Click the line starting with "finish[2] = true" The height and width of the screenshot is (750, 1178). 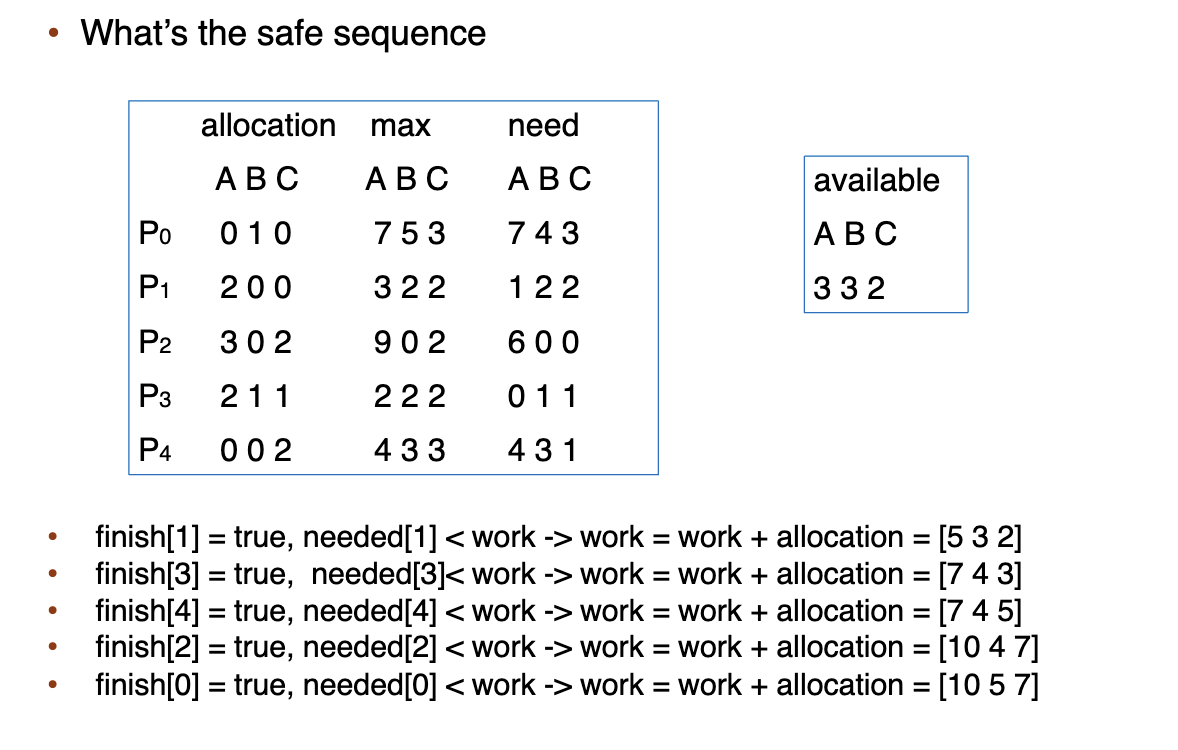[566, 649]
